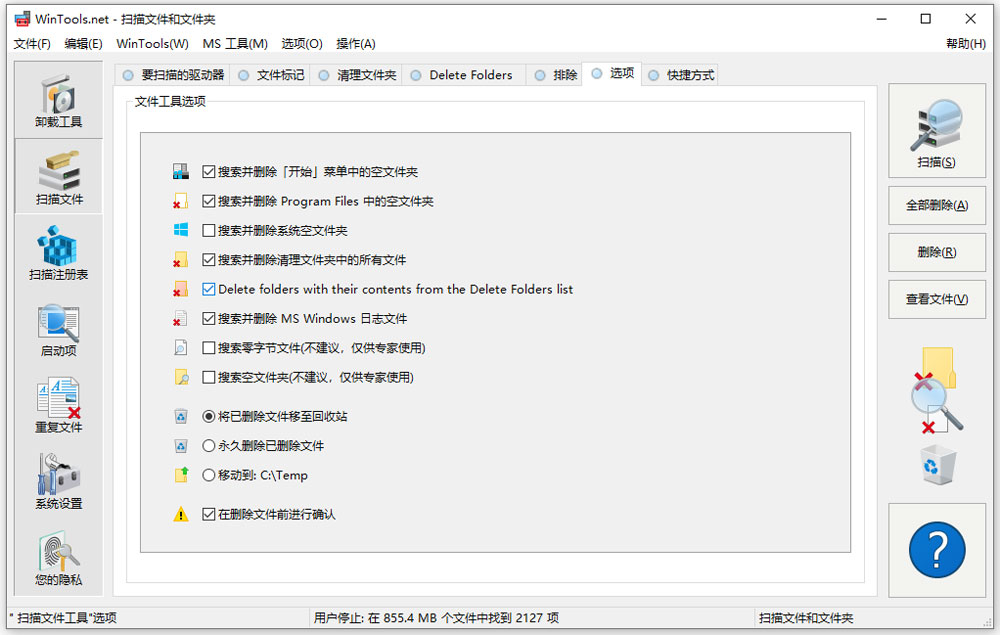Click the folder icon beside 清理文件夹 option
This screenshot has height=635, width=1000.
tap(180, 259)
